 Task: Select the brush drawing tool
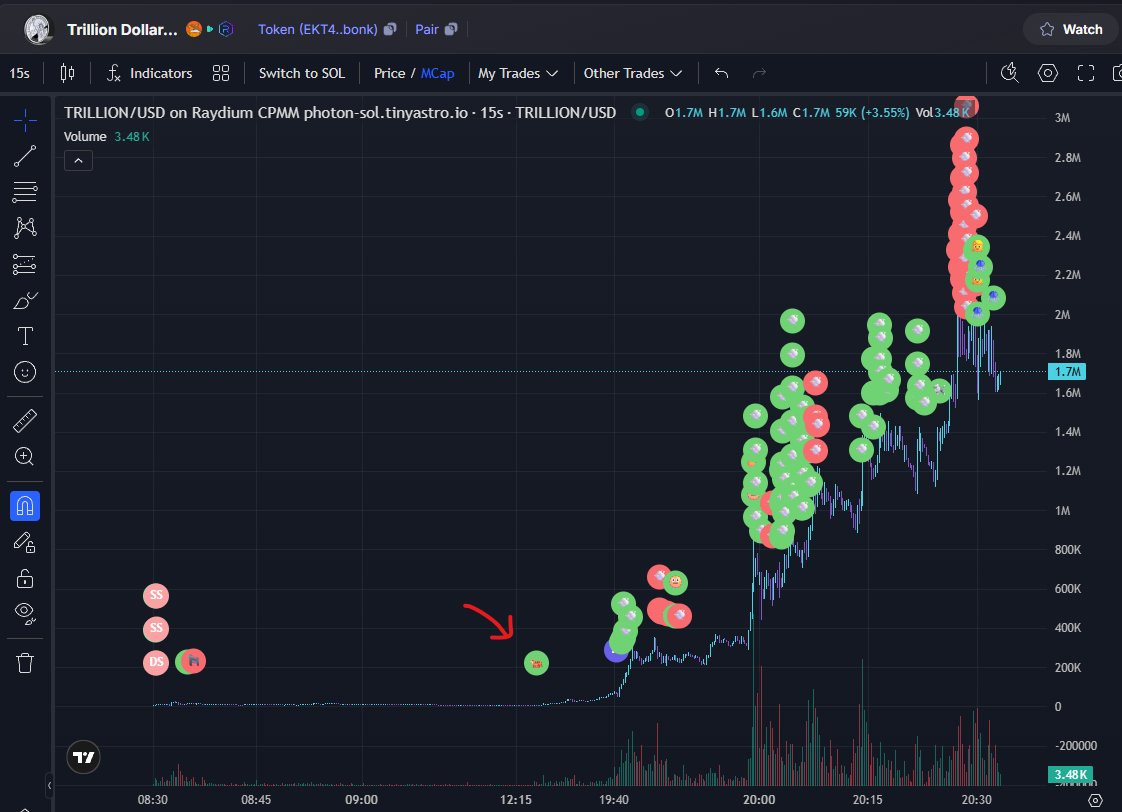25,300
